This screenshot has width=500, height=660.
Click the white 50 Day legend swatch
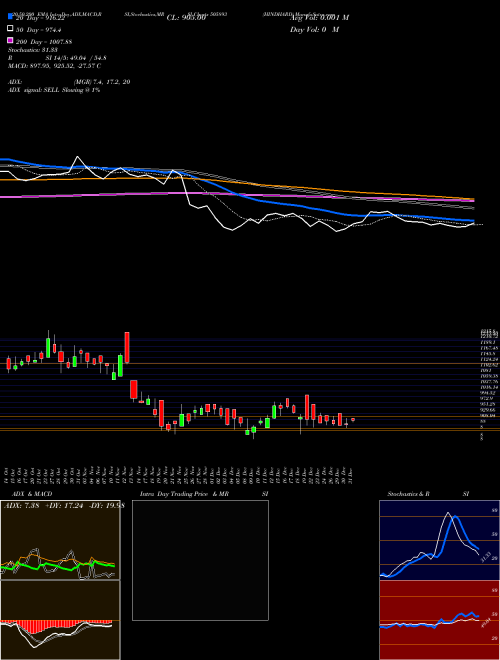(x=11, y=29)
